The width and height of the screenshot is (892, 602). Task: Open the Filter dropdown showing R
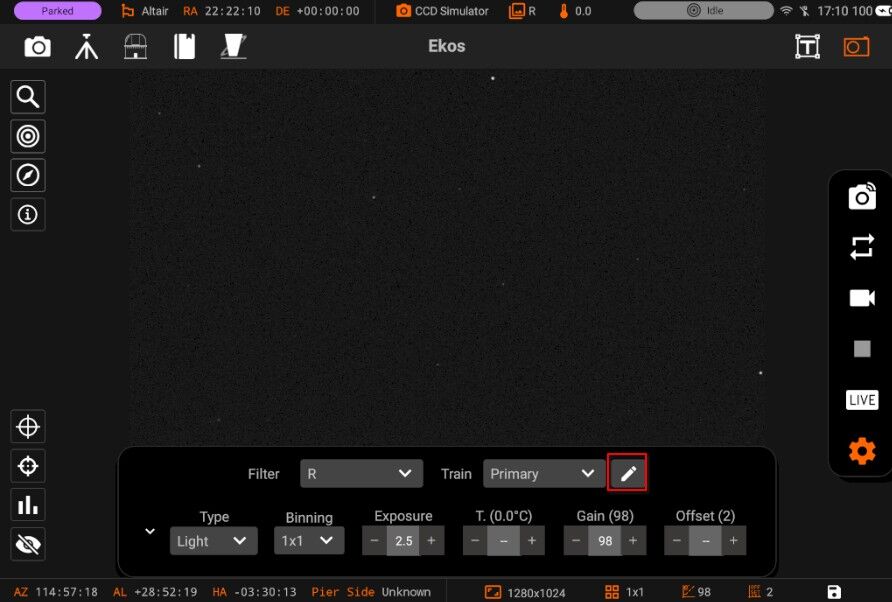(x=361, y=473)
